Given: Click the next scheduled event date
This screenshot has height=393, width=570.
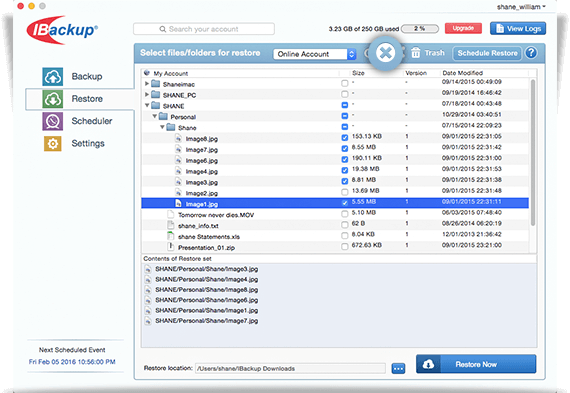Looking at the screenshot, I should pyautogui.click(x=72, y=362).
